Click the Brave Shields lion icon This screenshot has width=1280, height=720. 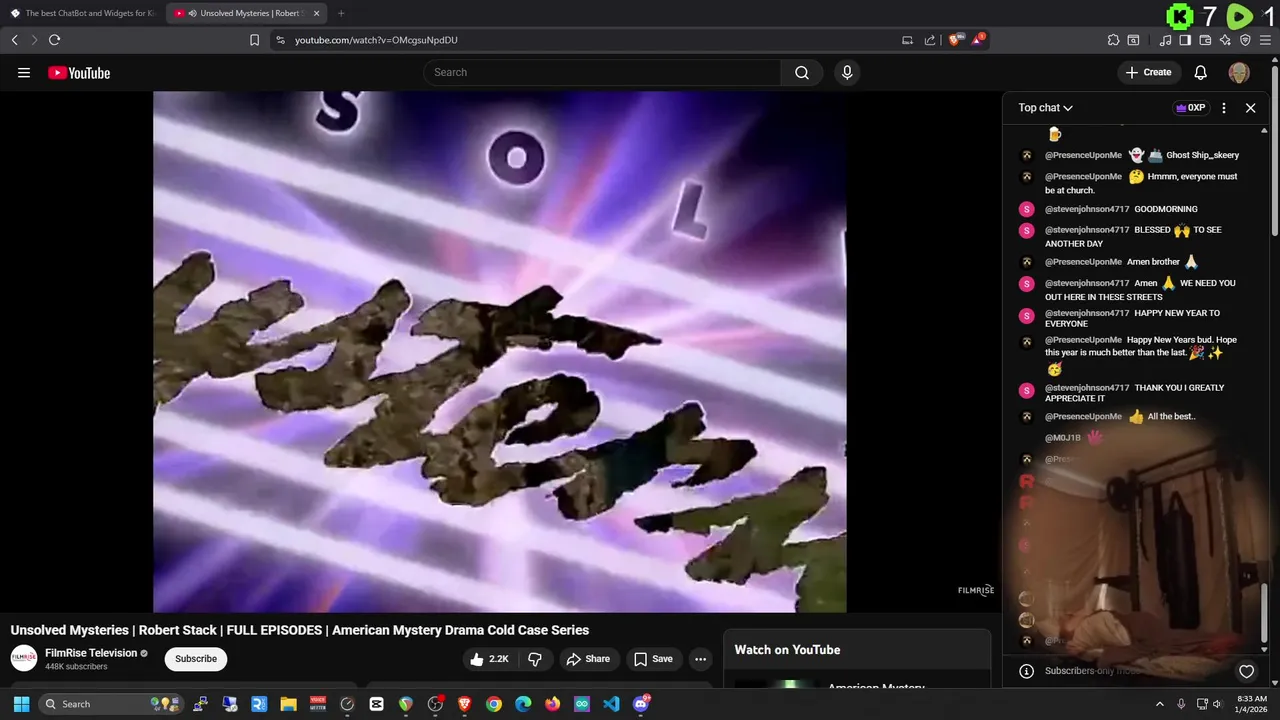tap(954, 40)
